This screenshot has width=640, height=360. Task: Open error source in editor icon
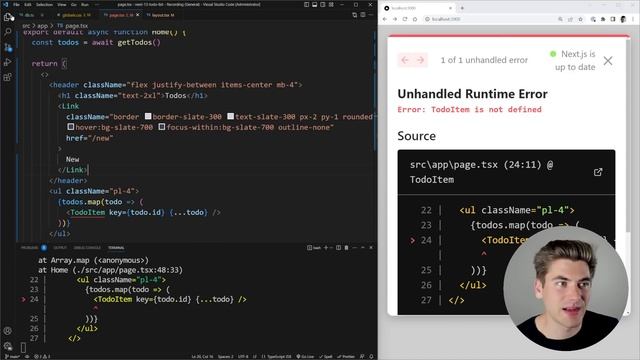[x=598, y=172]
